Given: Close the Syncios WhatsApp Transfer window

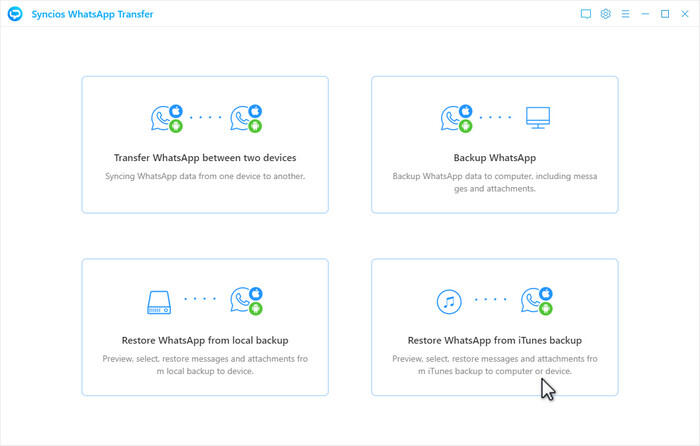Looking at the screenshot, I should click(685, 14).
